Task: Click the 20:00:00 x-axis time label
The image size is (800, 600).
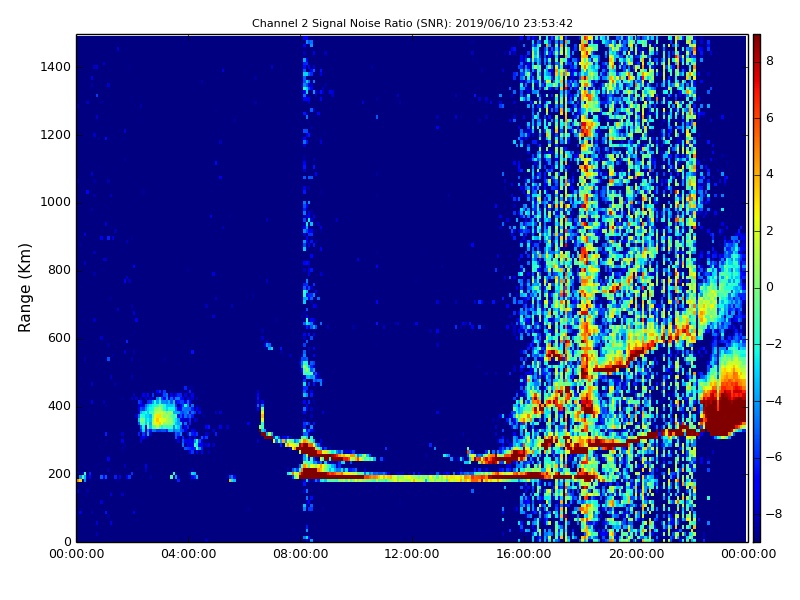Action: (636, 554)
